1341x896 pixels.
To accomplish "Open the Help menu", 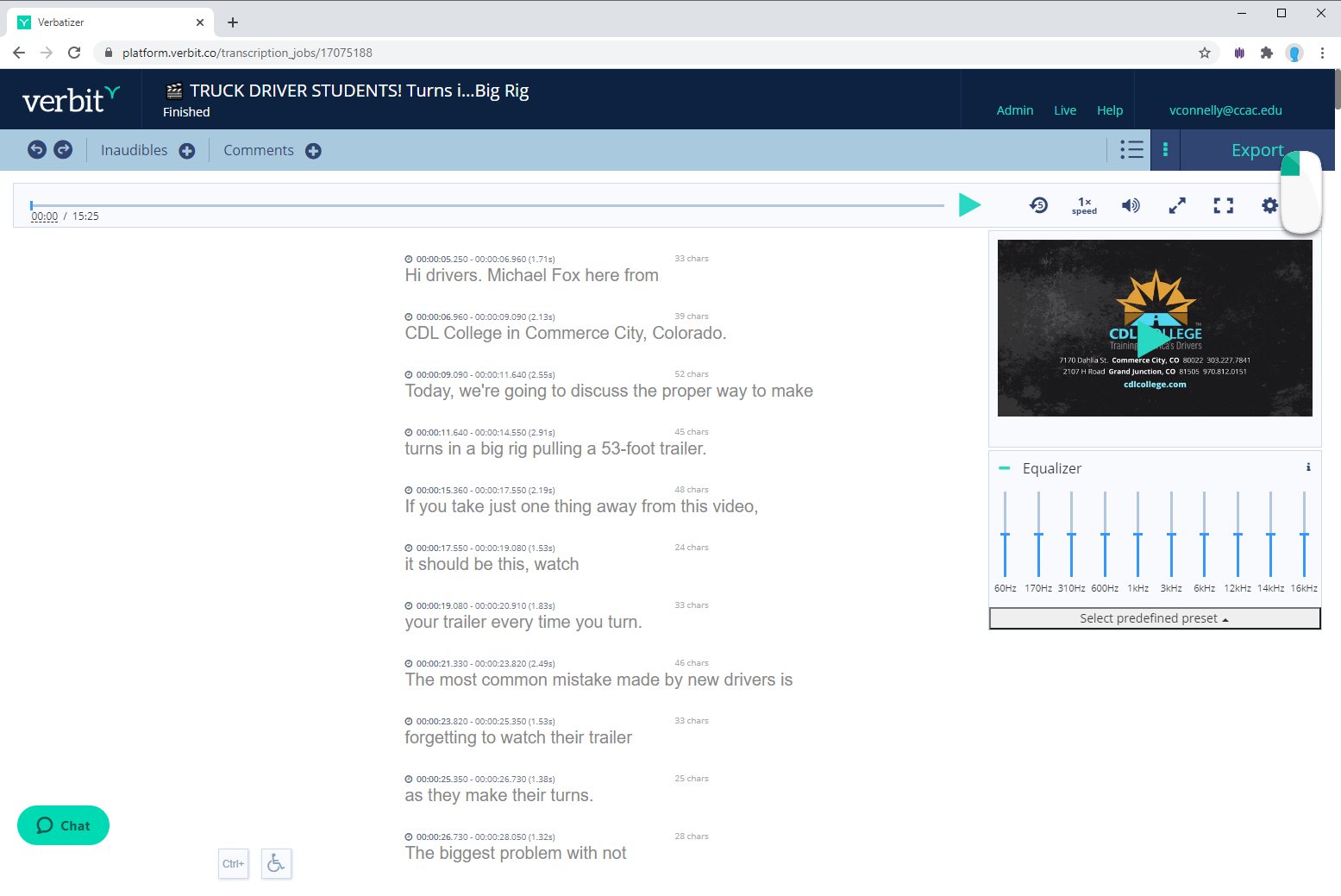I will tap(1110, 110).
